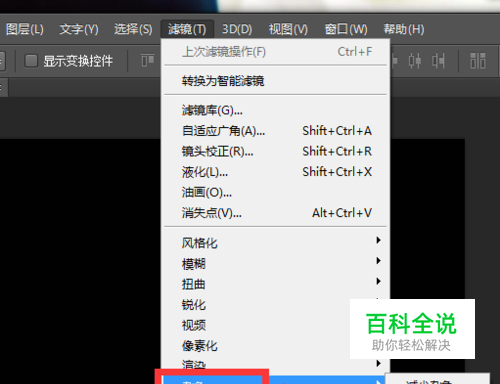Click the 滤镜(T) menu

tap(187, 29)
